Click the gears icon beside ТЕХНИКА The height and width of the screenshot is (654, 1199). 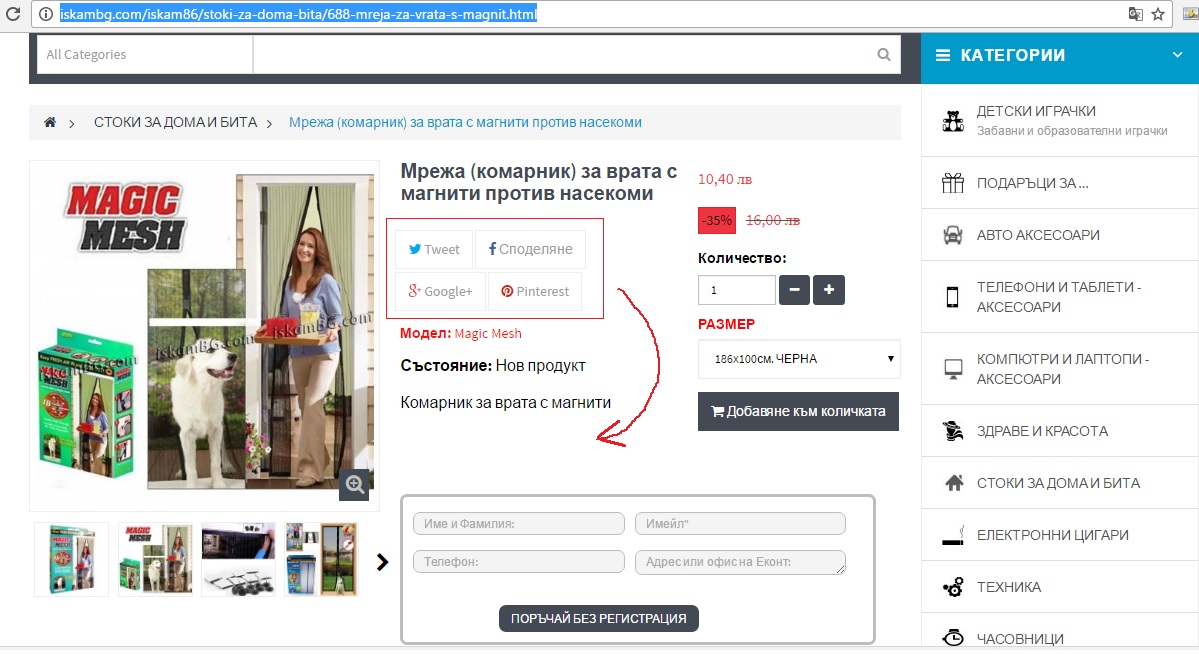(953, 587)
